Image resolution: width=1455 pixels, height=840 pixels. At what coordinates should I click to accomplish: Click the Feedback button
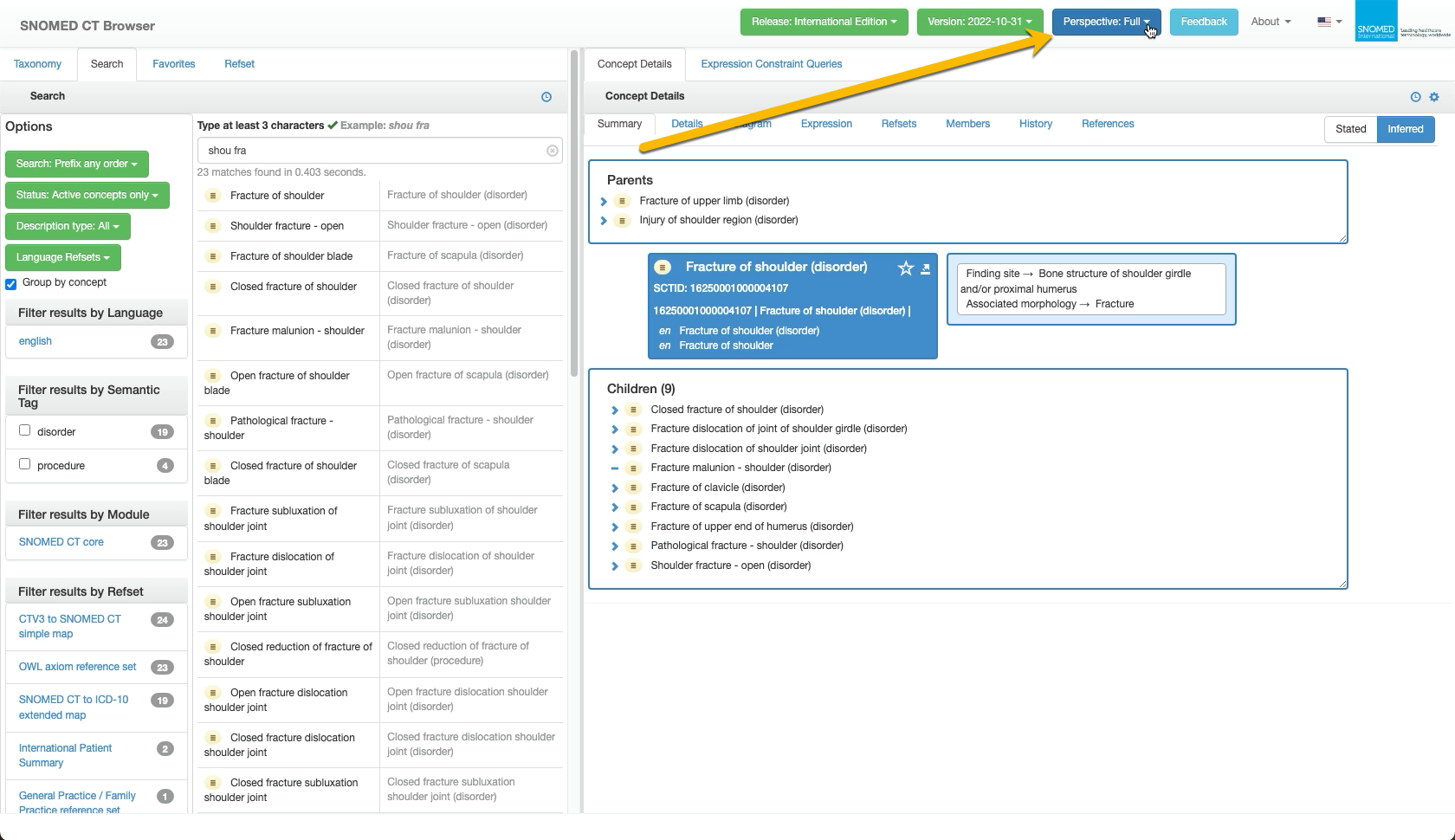pos(1203,22)
